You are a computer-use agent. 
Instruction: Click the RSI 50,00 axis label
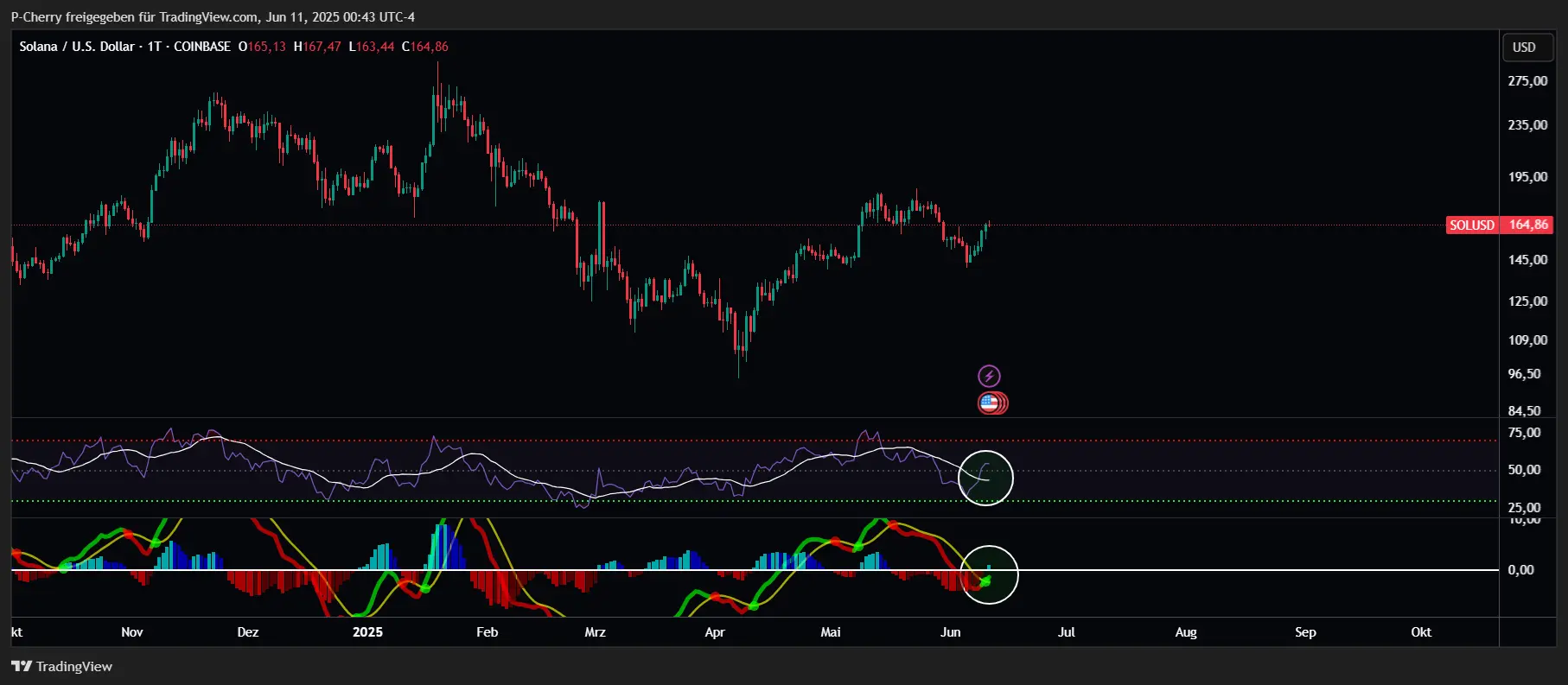1524,470
